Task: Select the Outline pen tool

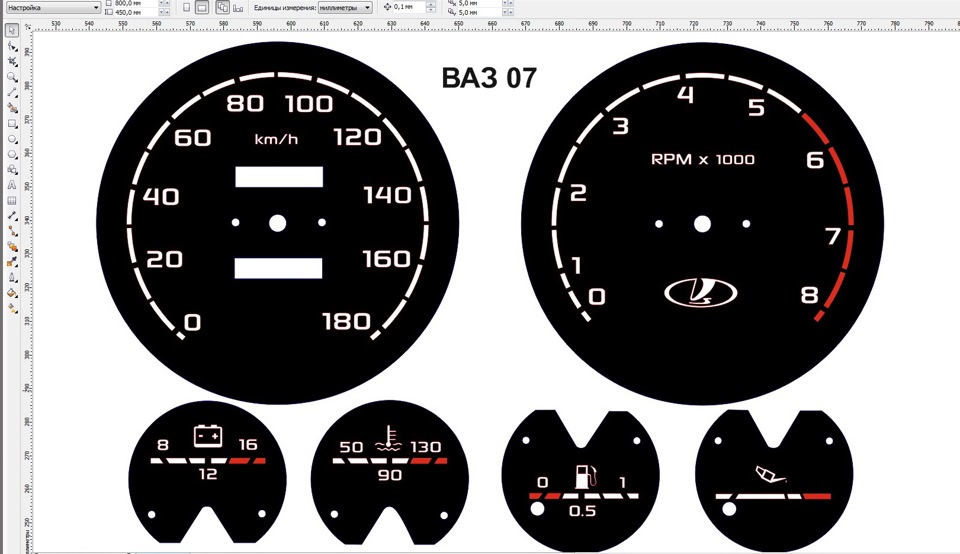Action: [x=12, y=277]
